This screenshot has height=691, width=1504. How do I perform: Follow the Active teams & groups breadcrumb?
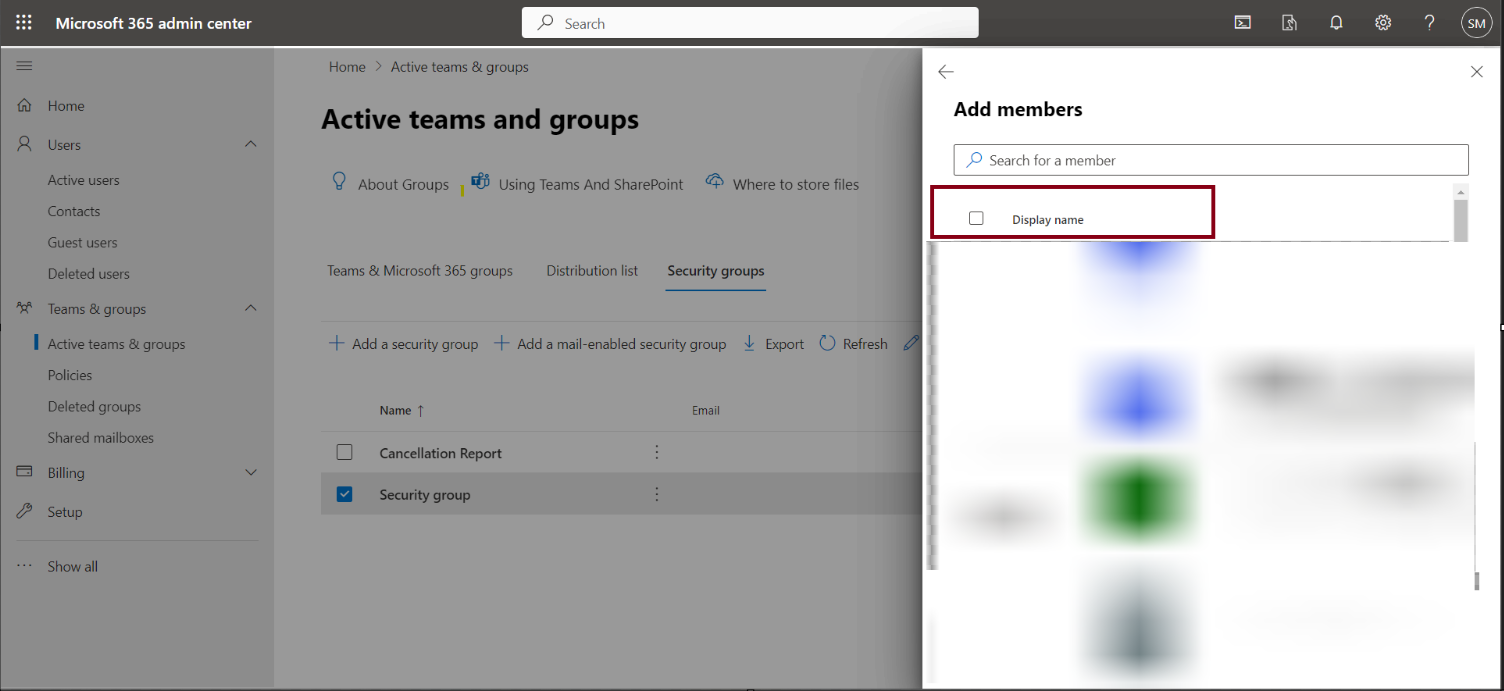460,67
